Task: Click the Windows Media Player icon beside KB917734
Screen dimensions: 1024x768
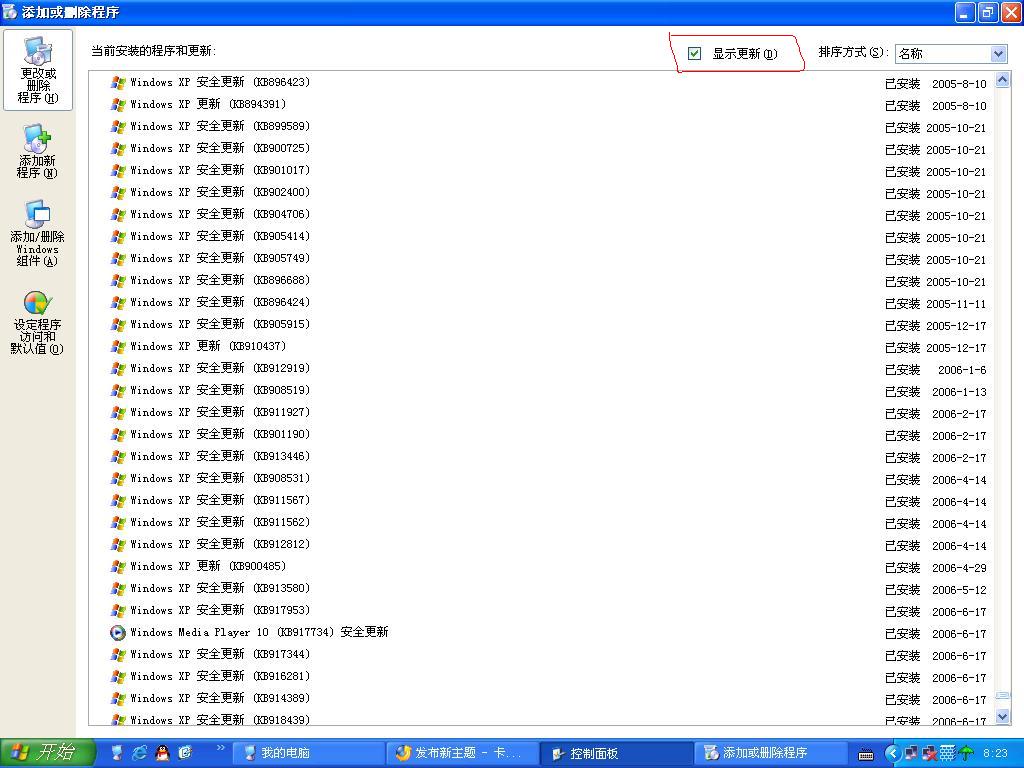Action: pos(118,633)
